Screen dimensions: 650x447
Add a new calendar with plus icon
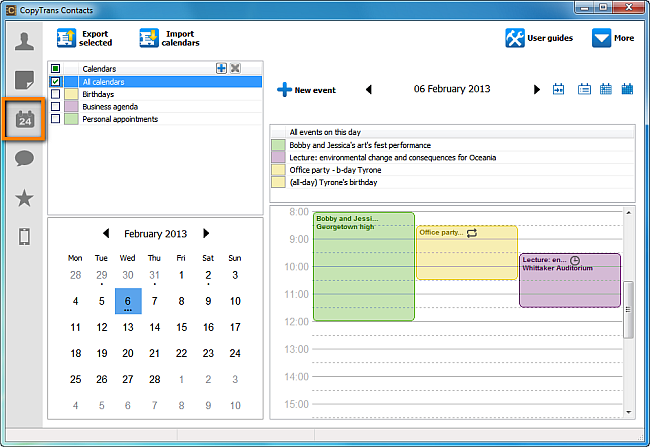pyautogui.click(x=221, y=68)
